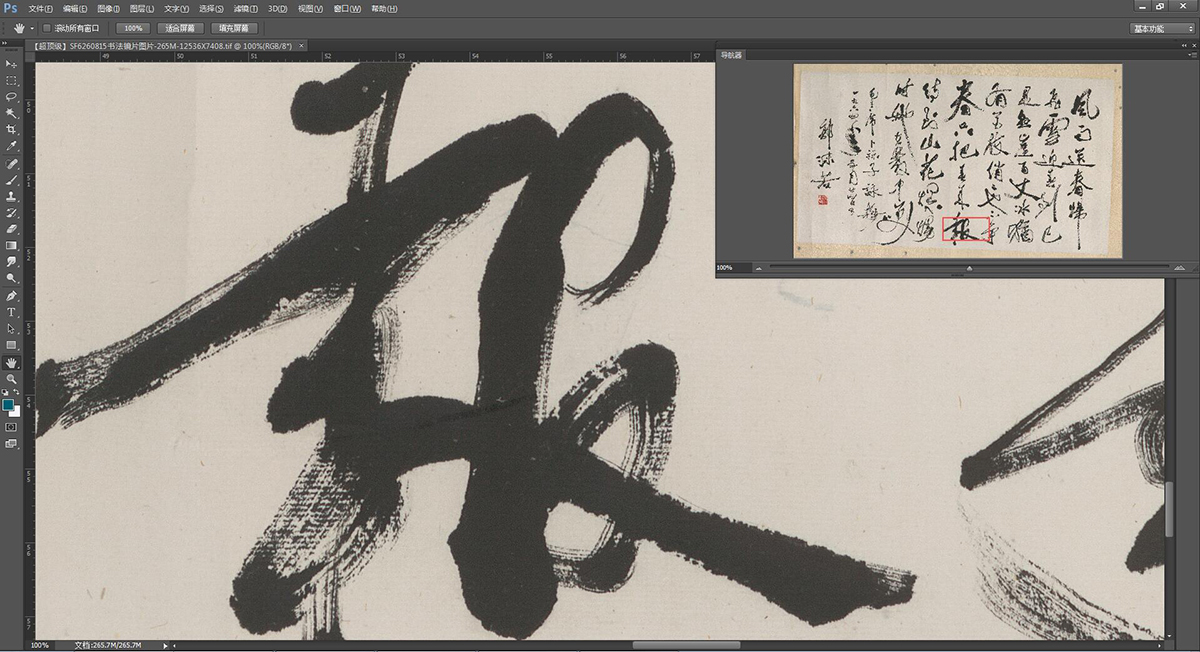Click the 填充屏幕 button

235,28
